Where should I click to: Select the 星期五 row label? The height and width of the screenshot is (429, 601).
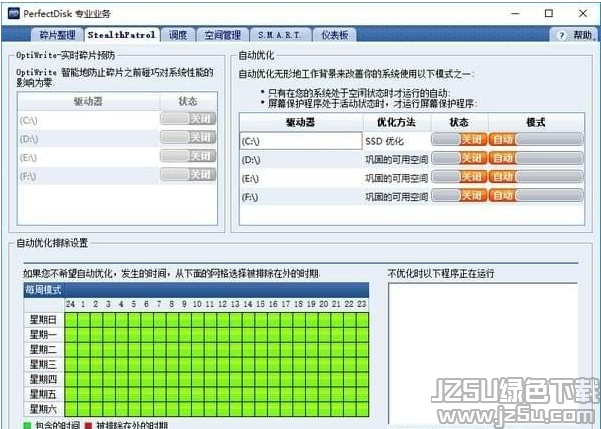(44, 394)
